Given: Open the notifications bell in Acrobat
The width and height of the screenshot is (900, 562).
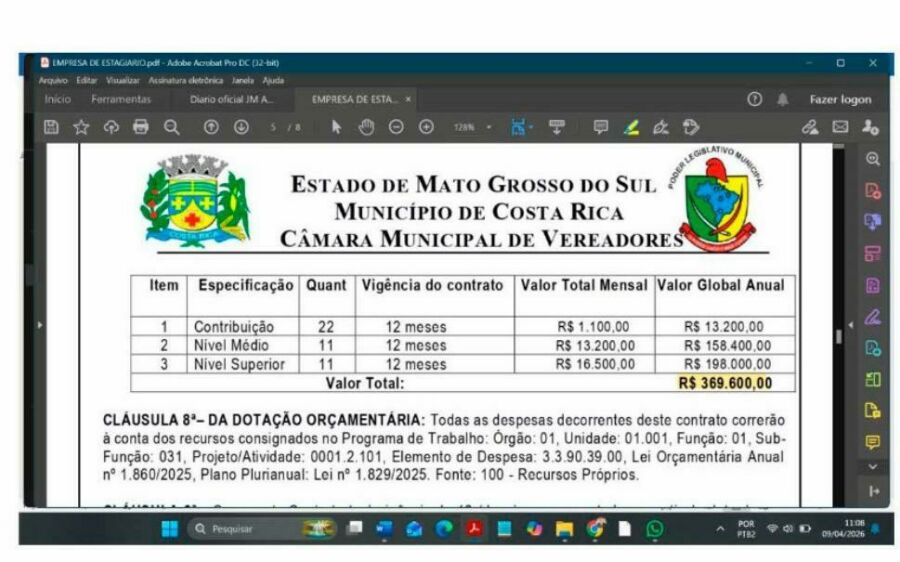Looking at the screenshot, I should point(782,99).
